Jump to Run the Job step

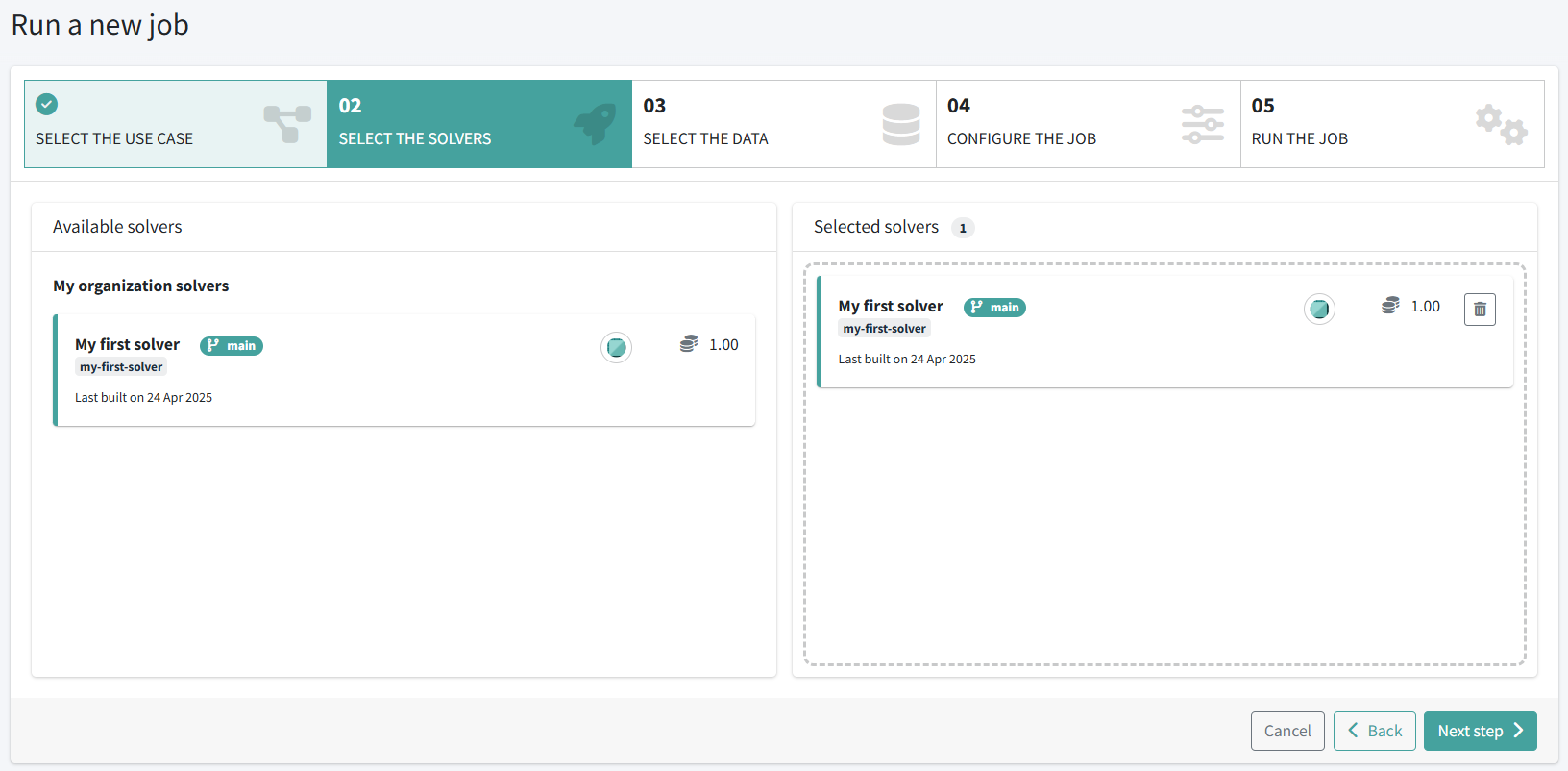1299,138
